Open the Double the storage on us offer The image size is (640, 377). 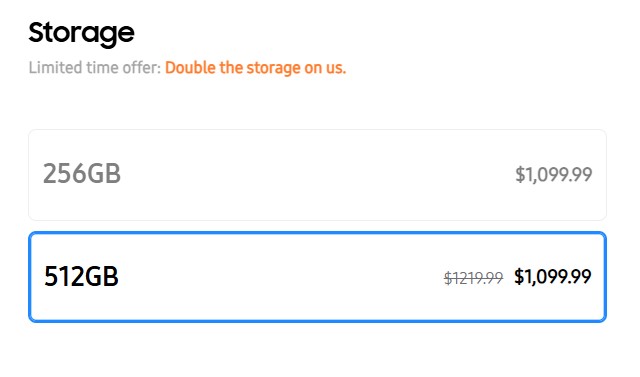click(255, 68)
